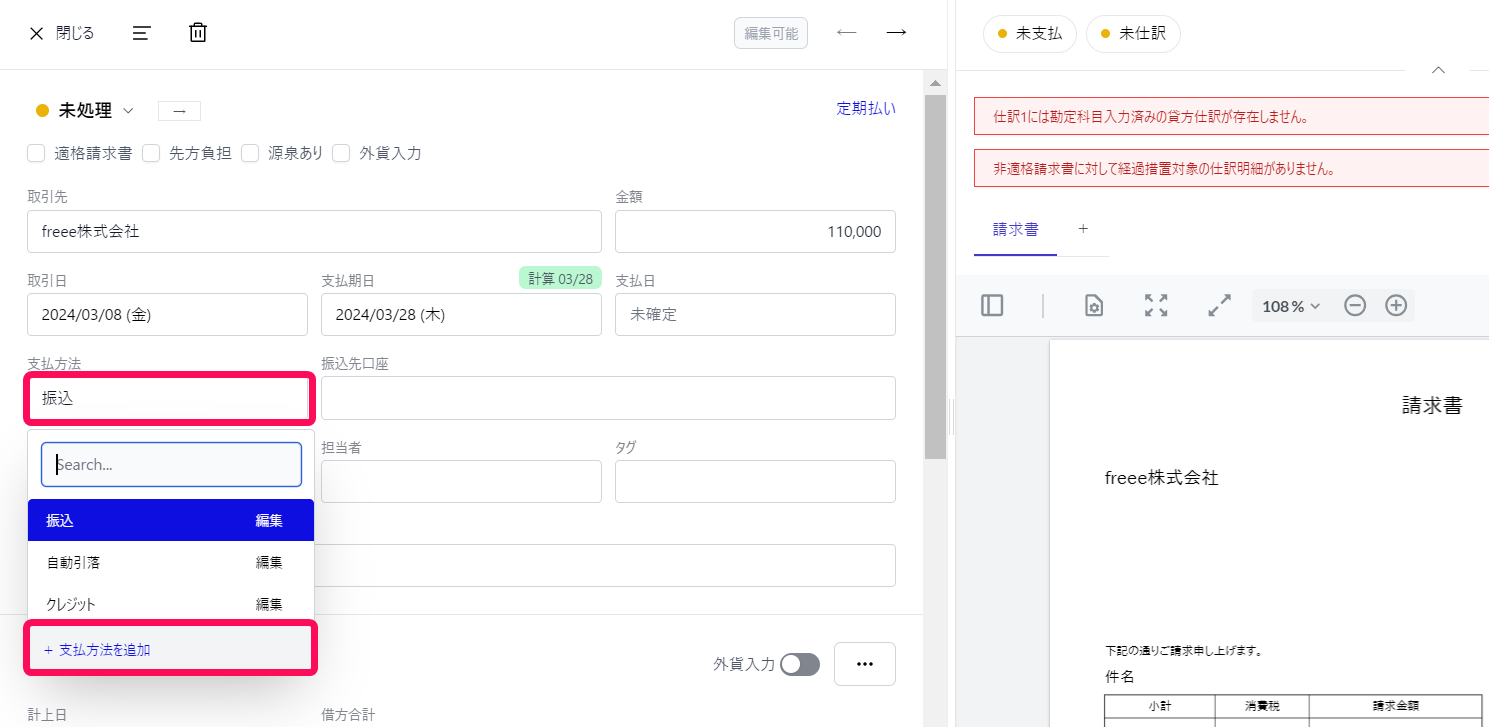Check the 適格請求書 checkbox

36,153
